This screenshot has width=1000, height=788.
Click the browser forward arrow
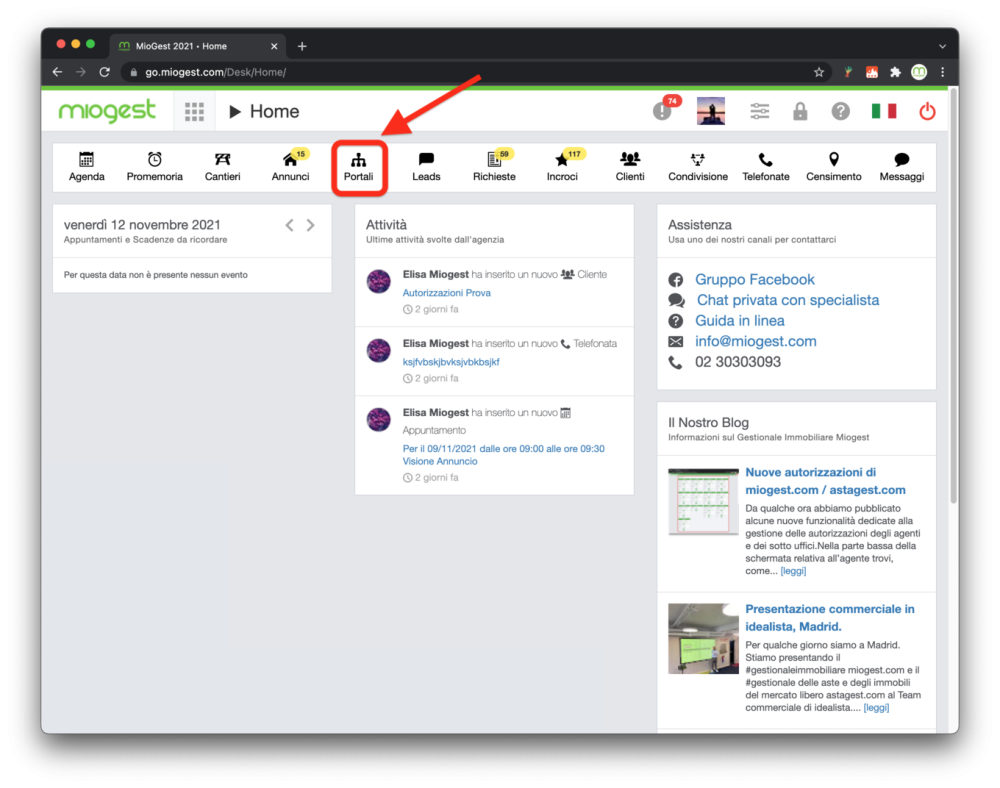coord(80,72)
